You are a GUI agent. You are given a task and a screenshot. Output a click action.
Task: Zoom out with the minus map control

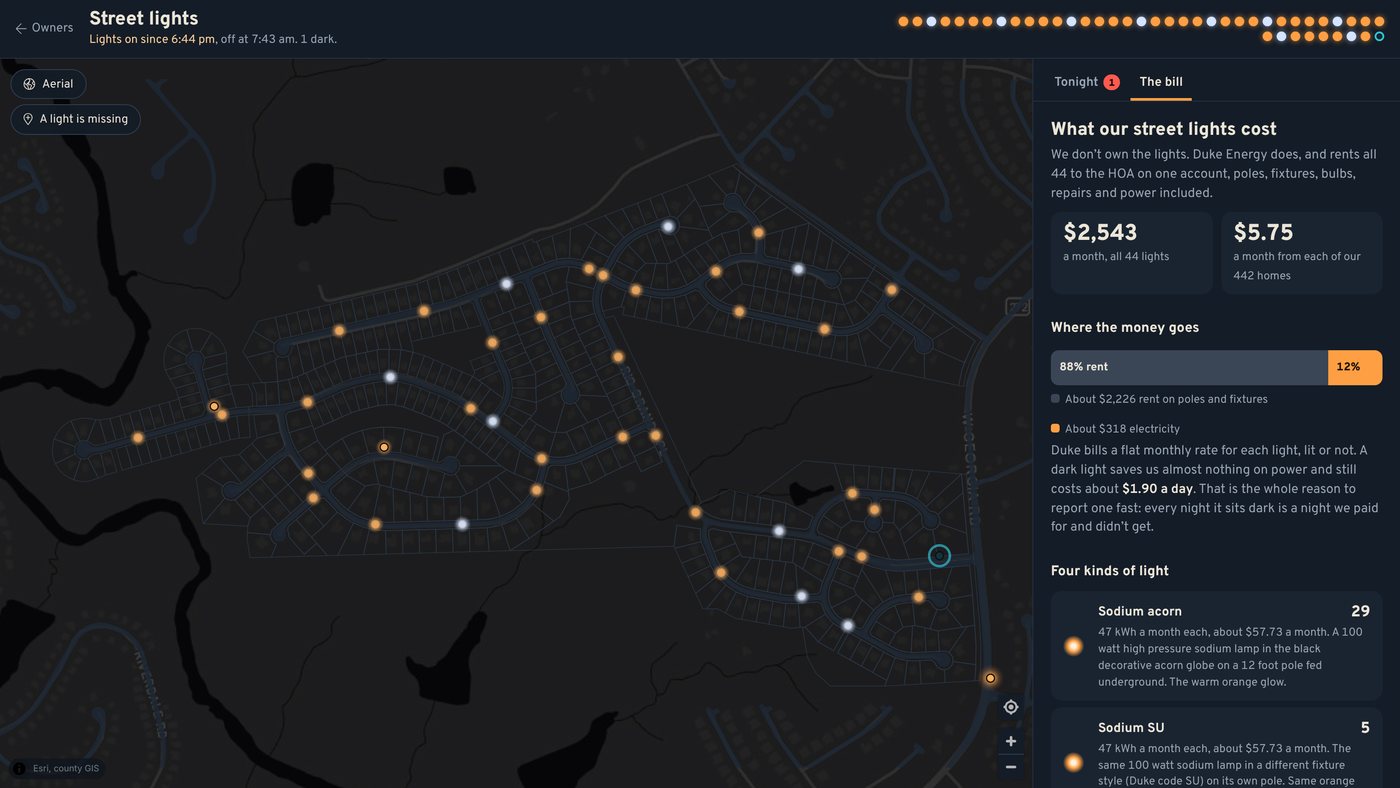(x=1010, y=767)
